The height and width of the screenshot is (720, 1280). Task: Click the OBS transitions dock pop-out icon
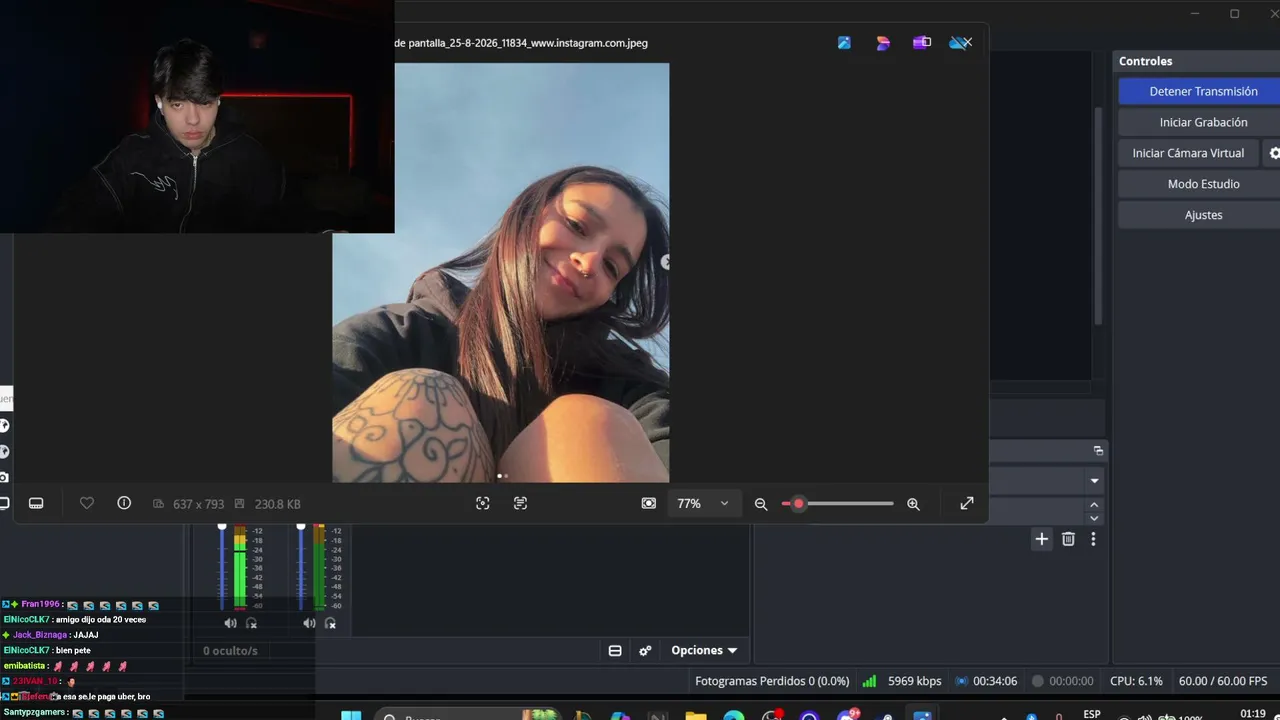coord(1098,451)
